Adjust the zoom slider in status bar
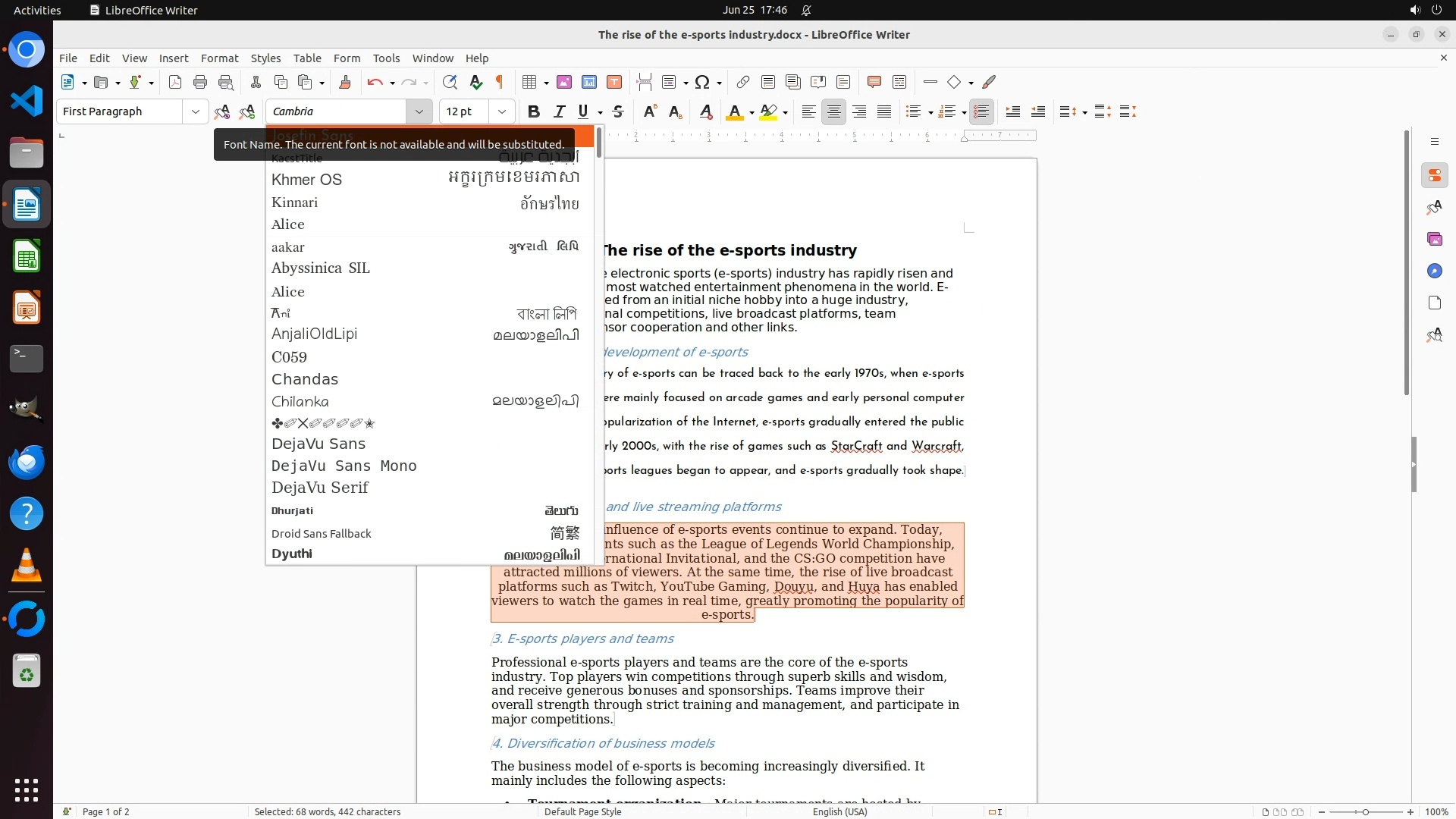 [1365, 811]
